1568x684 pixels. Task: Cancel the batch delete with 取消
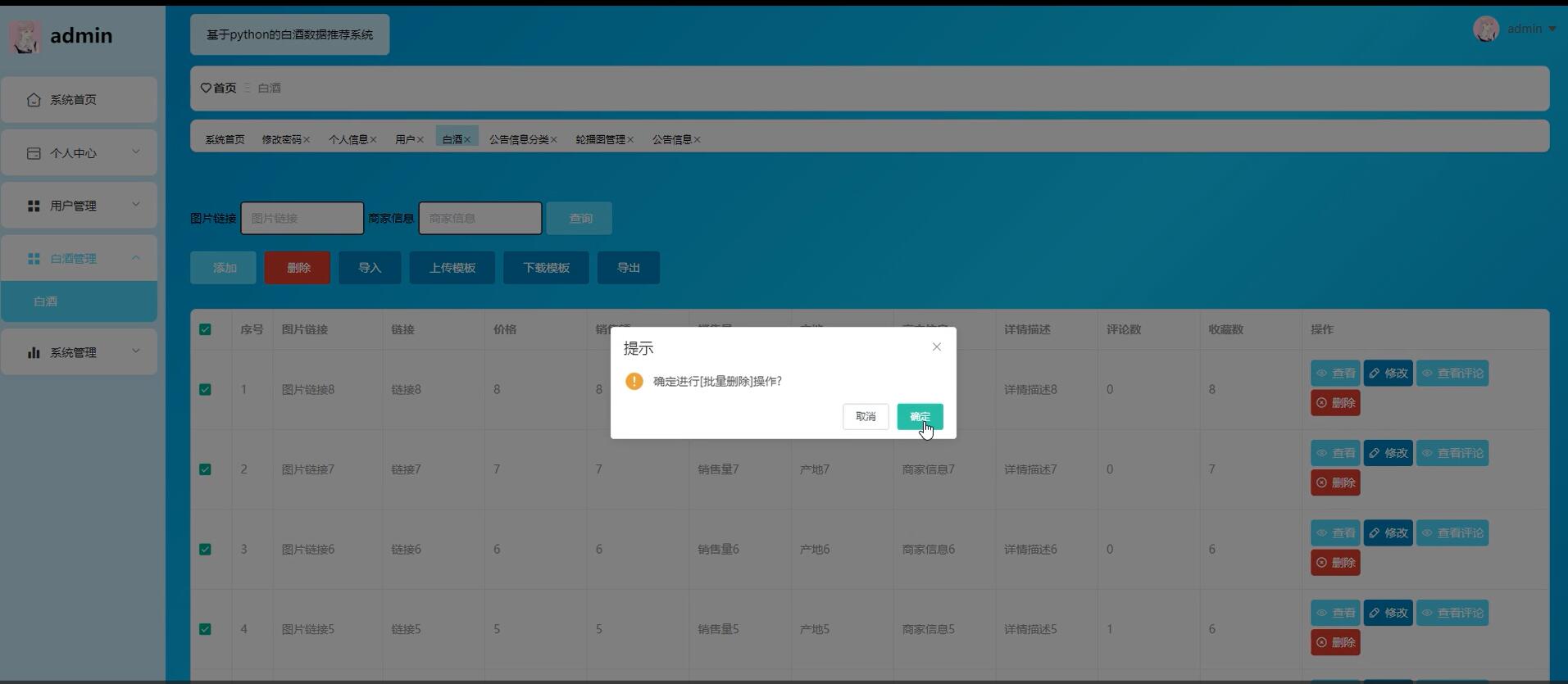(866, 416)
